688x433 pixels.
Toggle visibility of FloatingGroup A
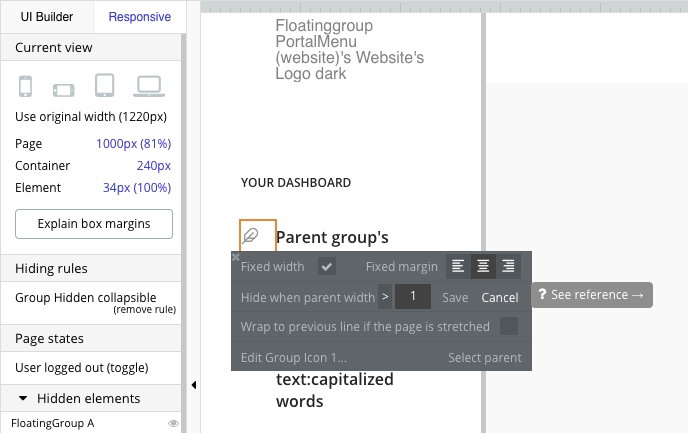pyautogui.click(x=173, y=423)
